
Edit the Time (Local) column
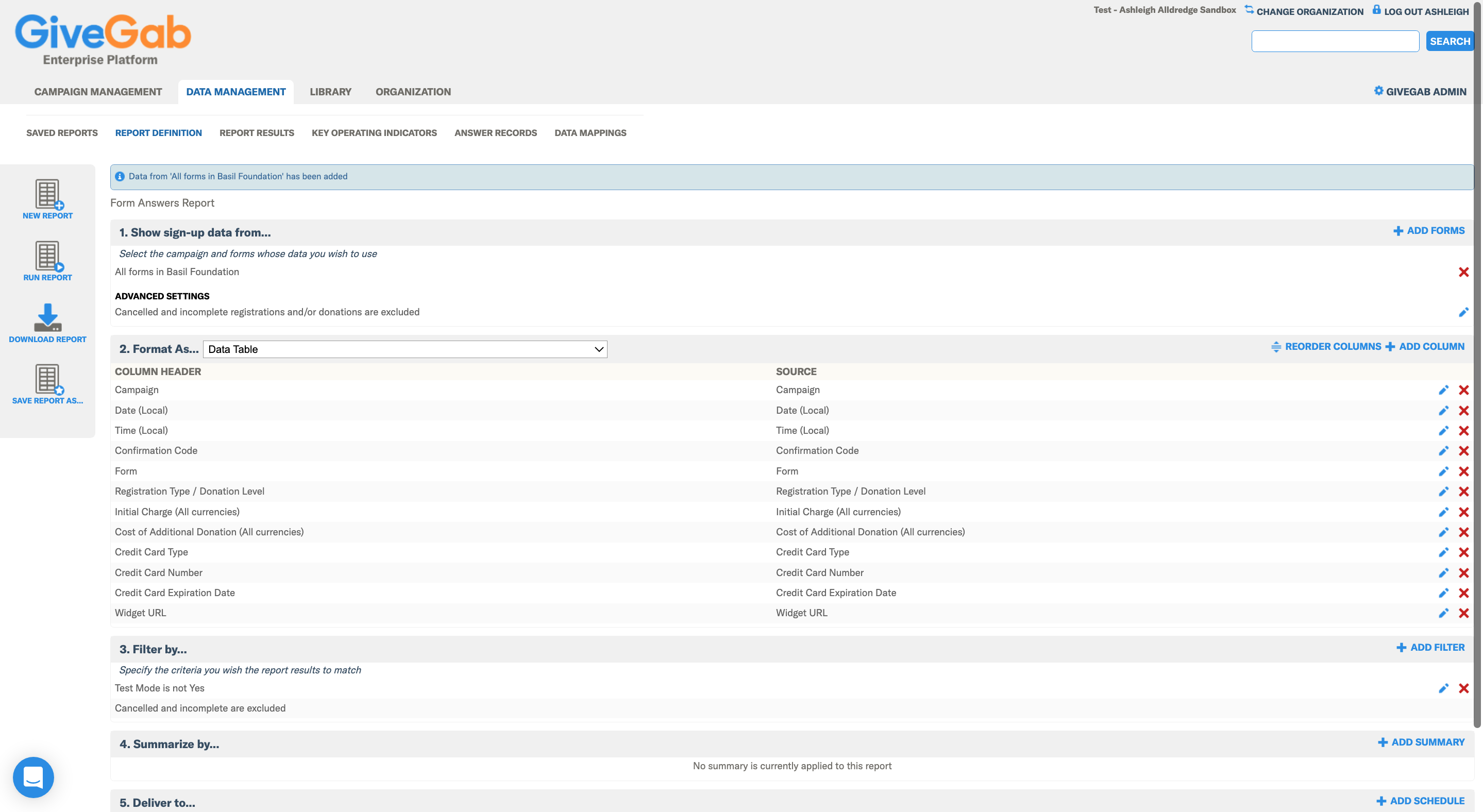point(1443,431)
